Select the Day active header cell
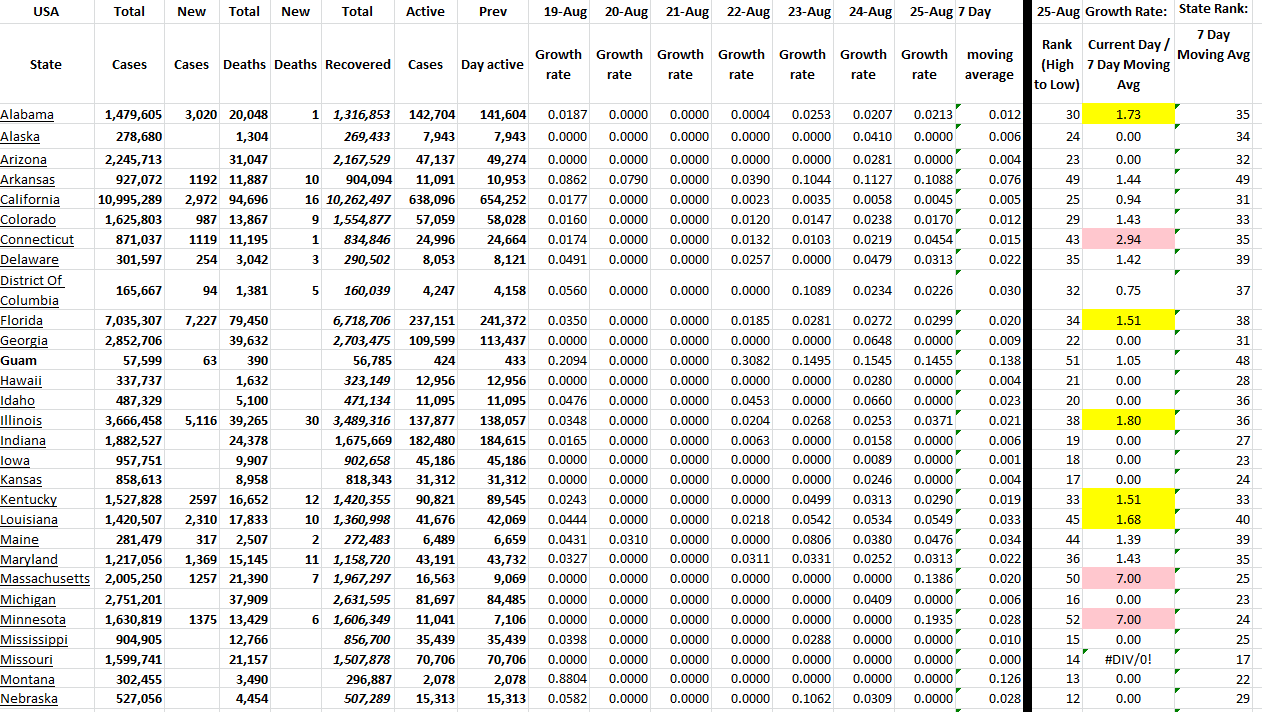Viewport: 1262px width, 712px height. [492, 64]
